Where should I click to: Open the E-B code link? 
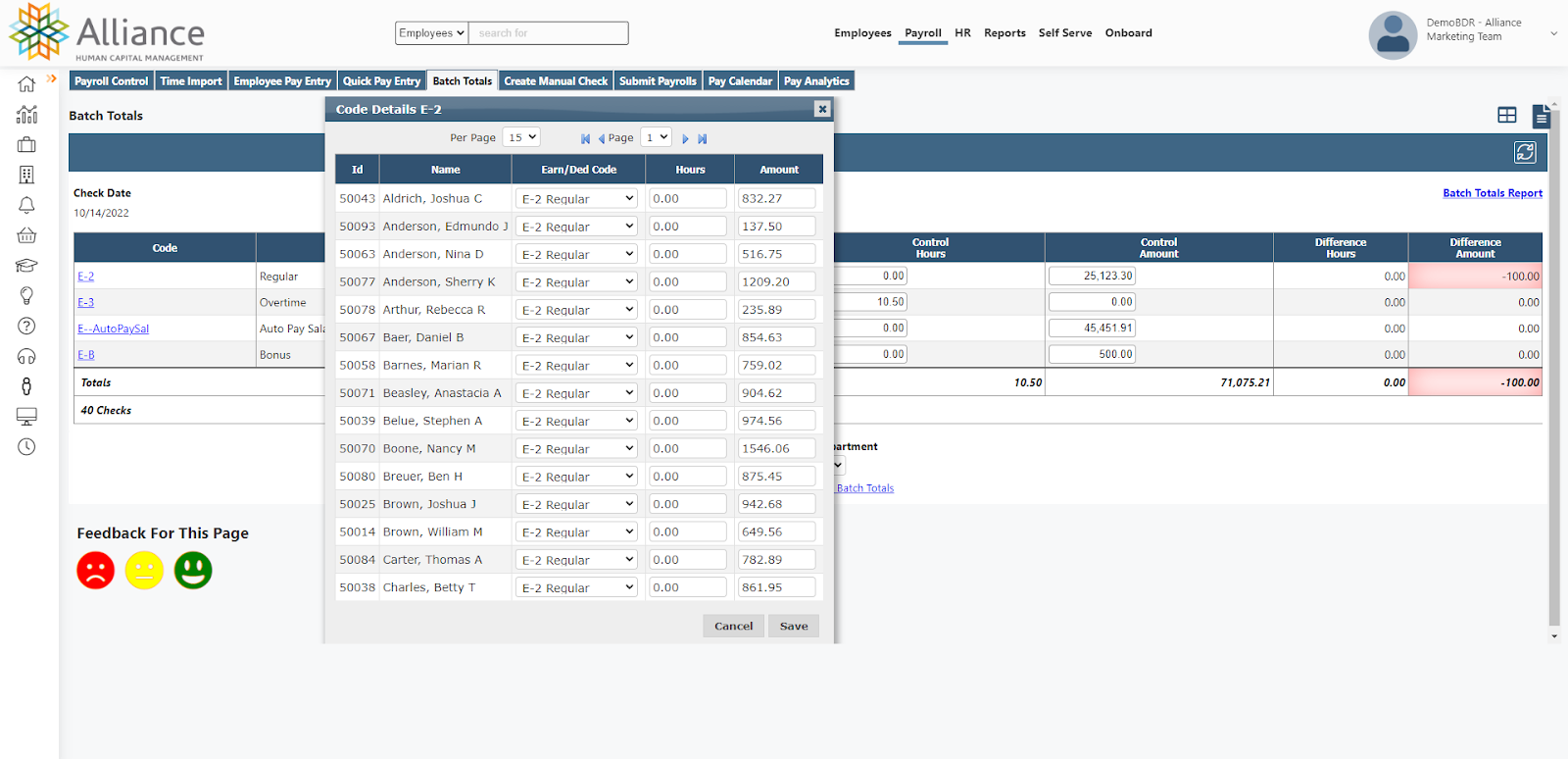coord(86,355)
